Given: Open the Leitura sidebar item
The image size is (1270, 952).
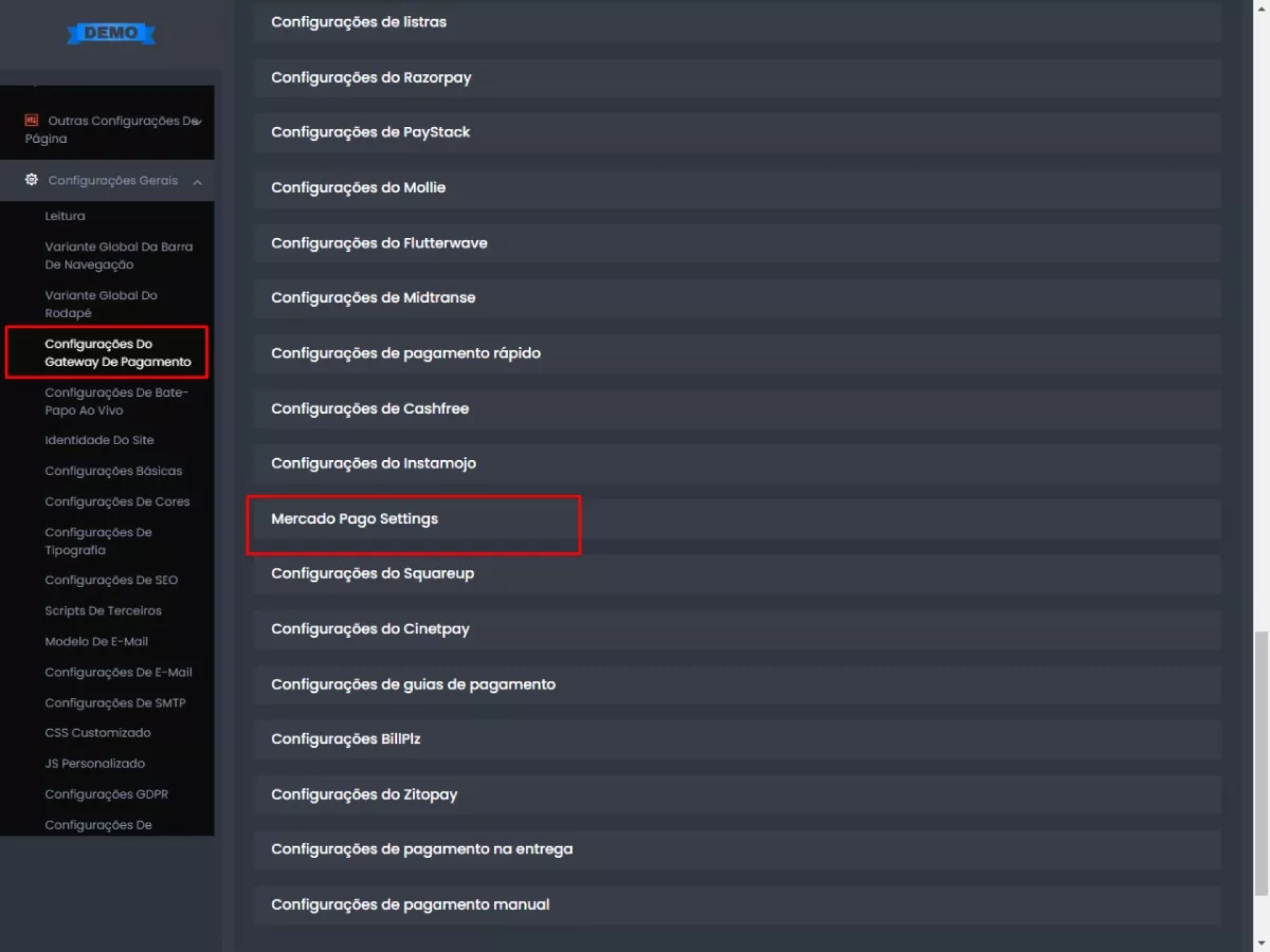Looking at the screenshot, I should (65, 216).
